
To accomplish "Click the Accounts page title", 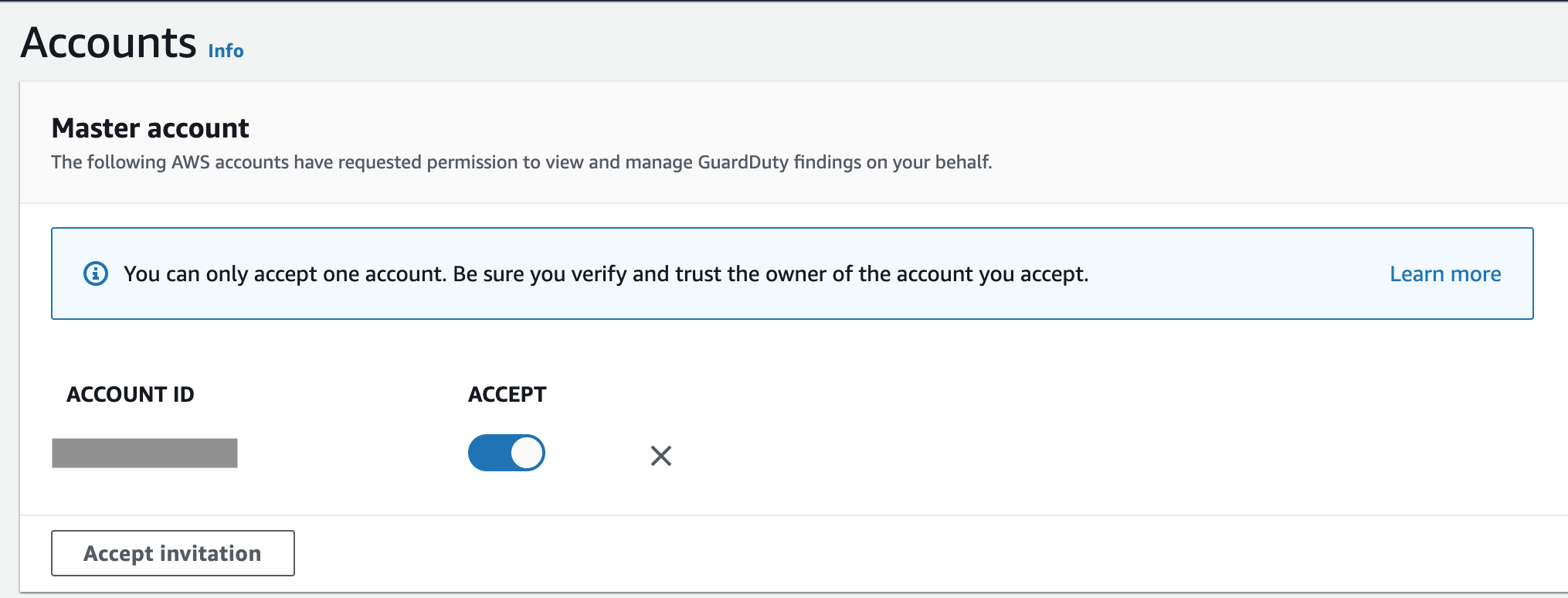I will coord(109,42).
